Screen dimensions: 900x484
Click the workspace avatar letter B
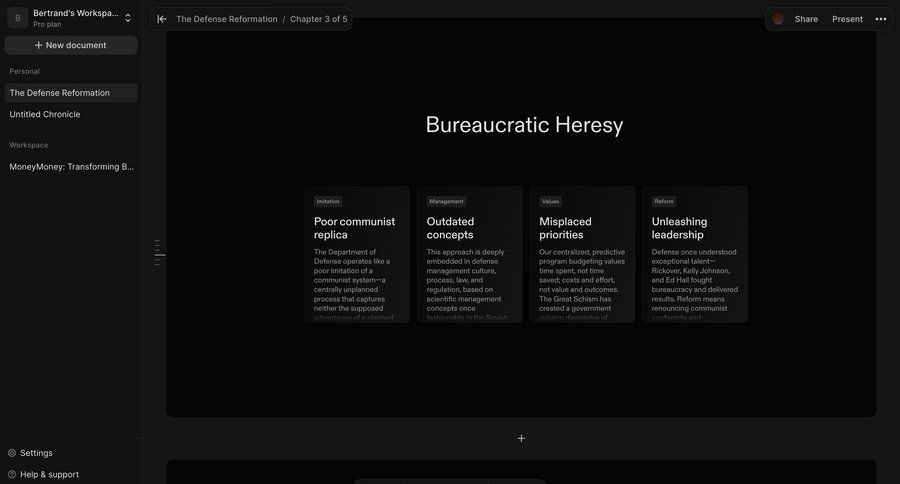[17, 18]
